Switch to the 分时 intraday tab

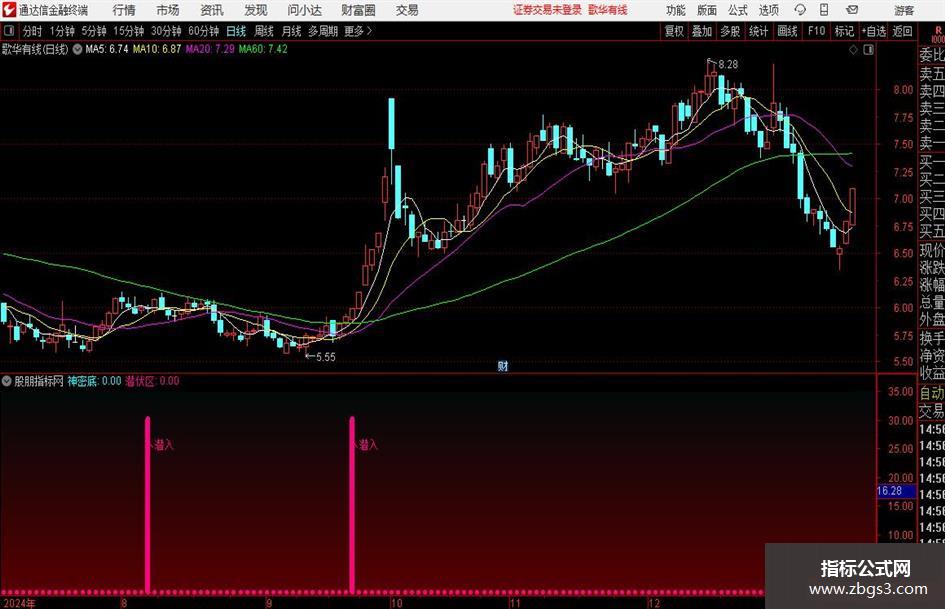33,31
